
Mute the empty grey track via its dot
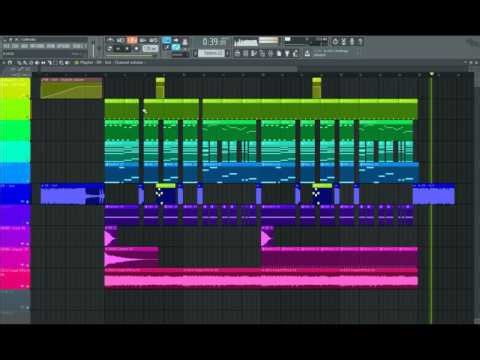pyautogui.click(x=27, y=308)
